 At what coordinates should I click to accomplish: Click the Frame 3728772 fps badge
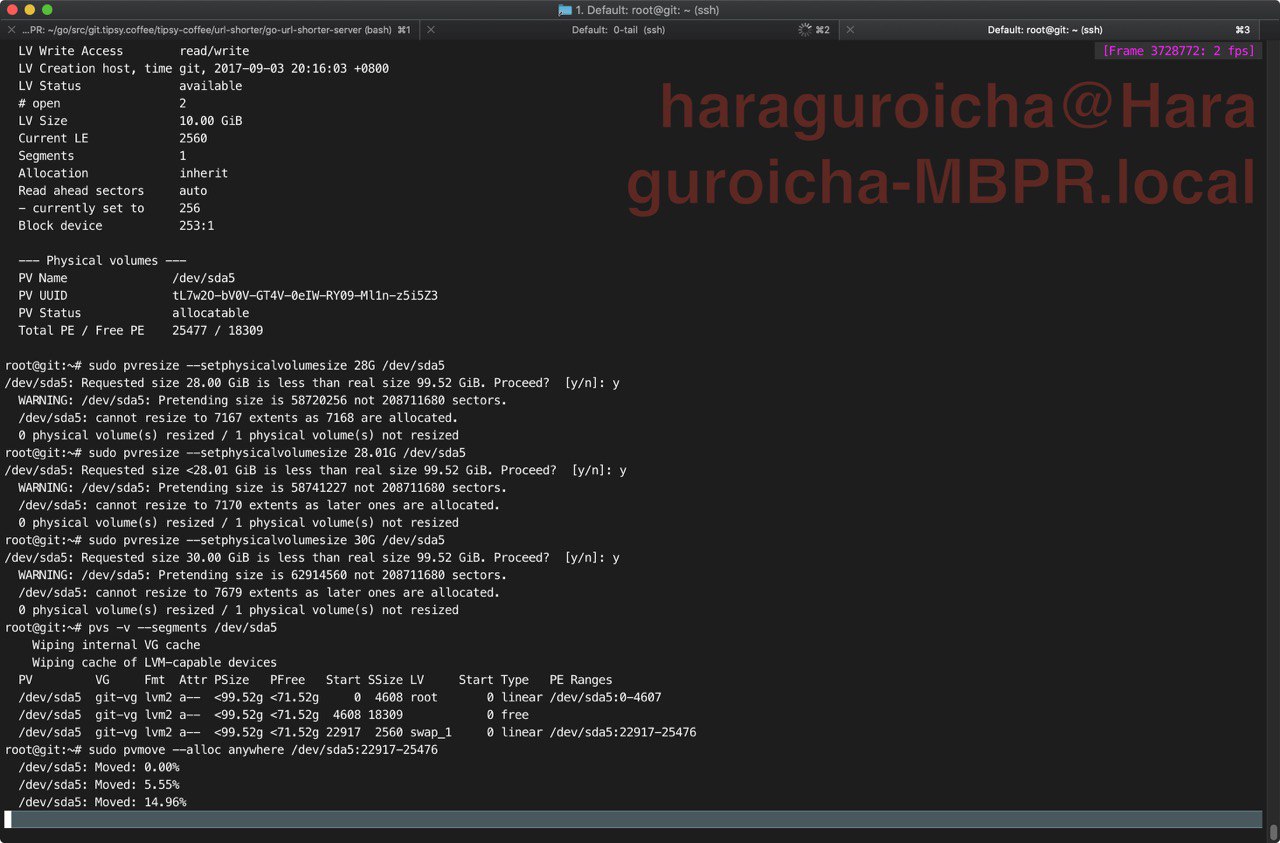click(1178, 50)
